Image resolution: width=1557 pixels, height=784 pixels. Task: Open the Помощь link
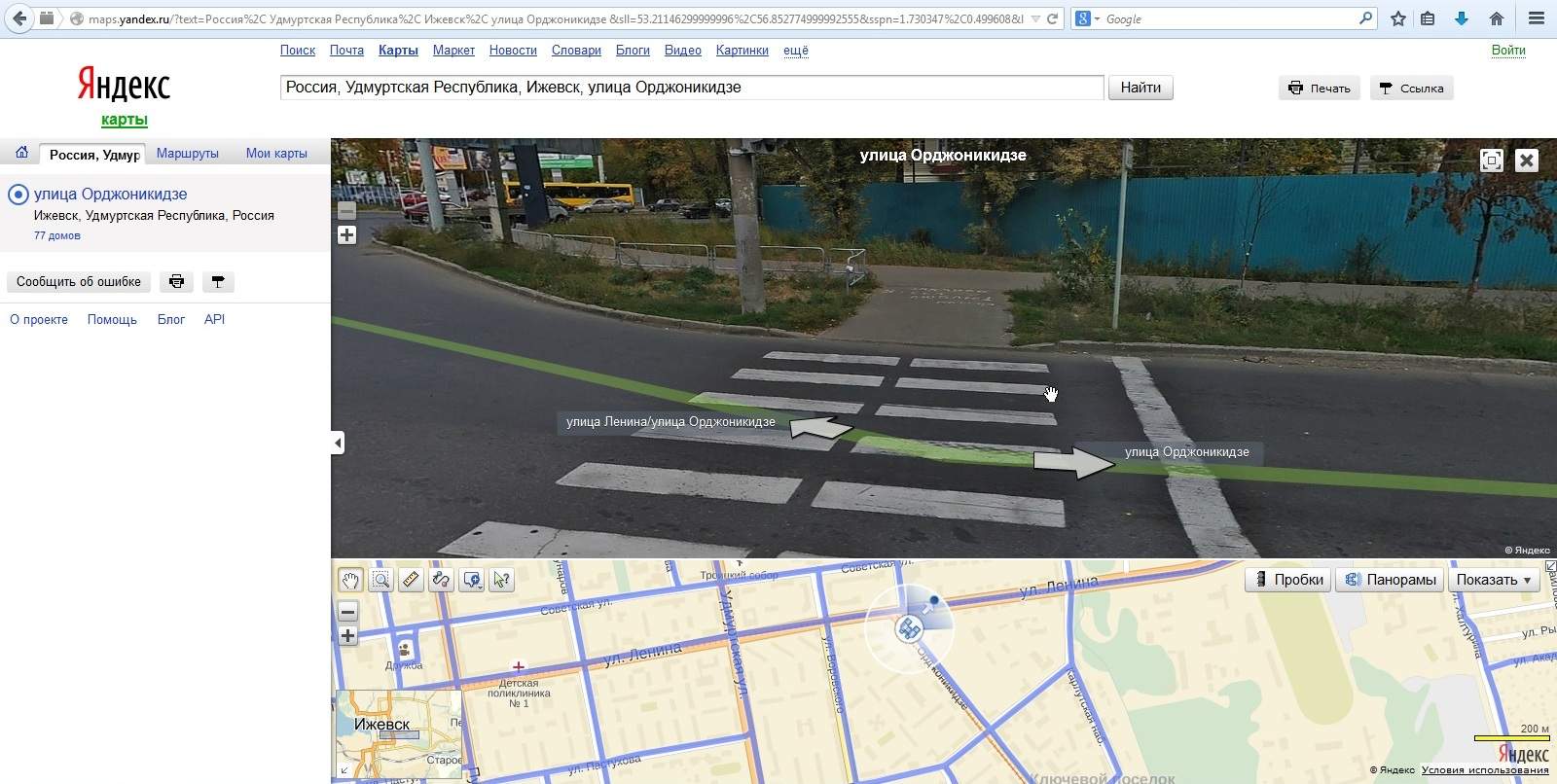tap(112, 319)
